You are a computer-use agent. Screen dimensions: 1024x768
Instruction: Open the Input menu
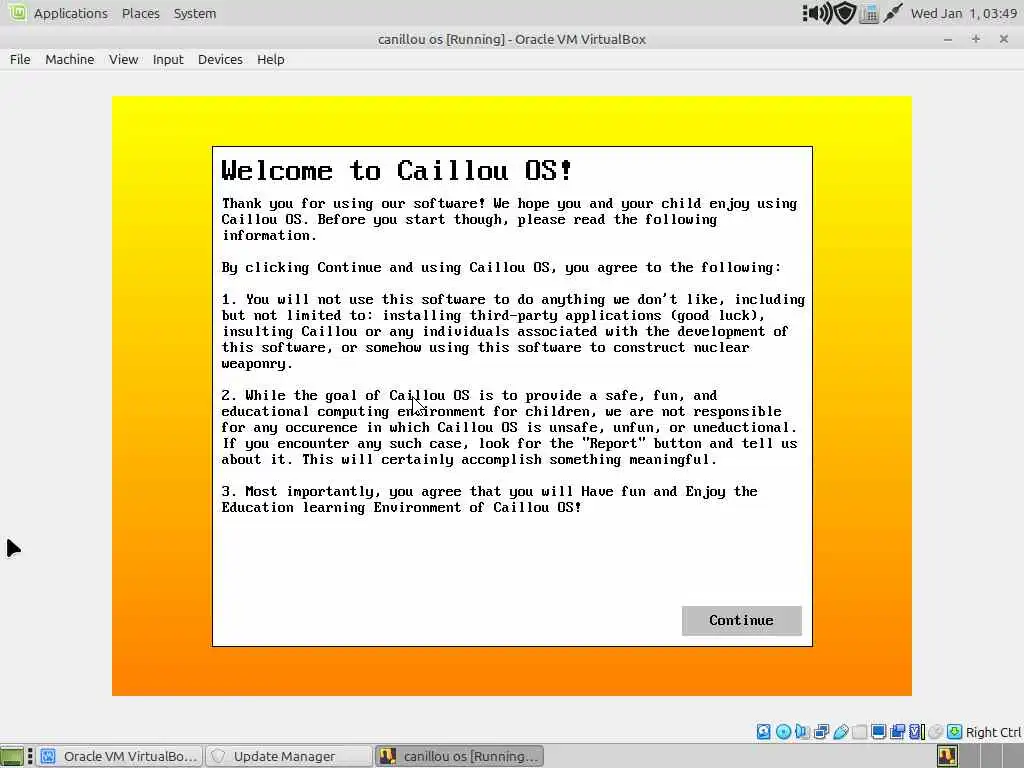point(168,59)
